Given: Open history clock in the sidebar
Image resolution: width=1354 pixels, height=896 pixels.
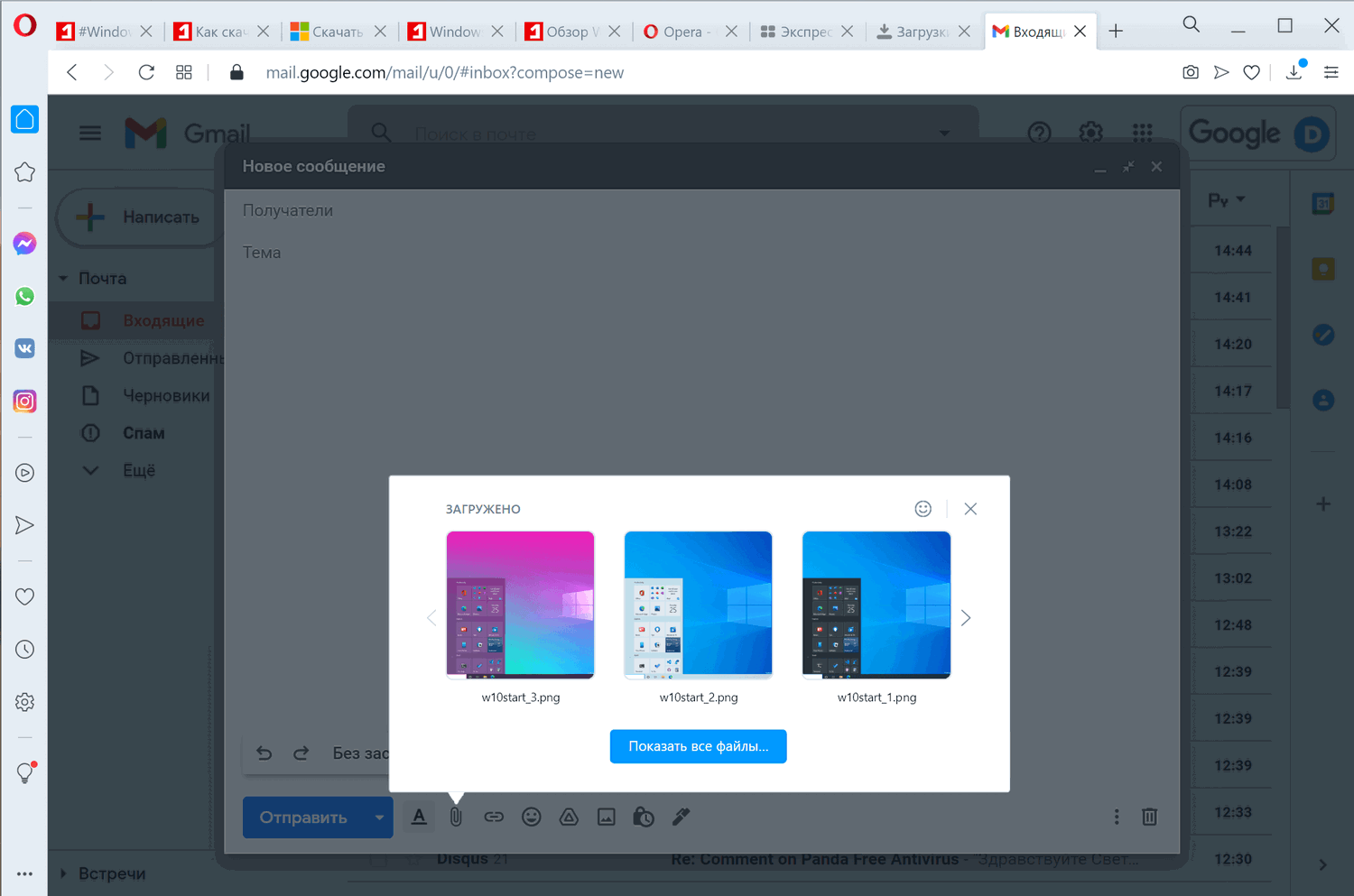Looking at the screenshot, I should [x=24, y=650].
